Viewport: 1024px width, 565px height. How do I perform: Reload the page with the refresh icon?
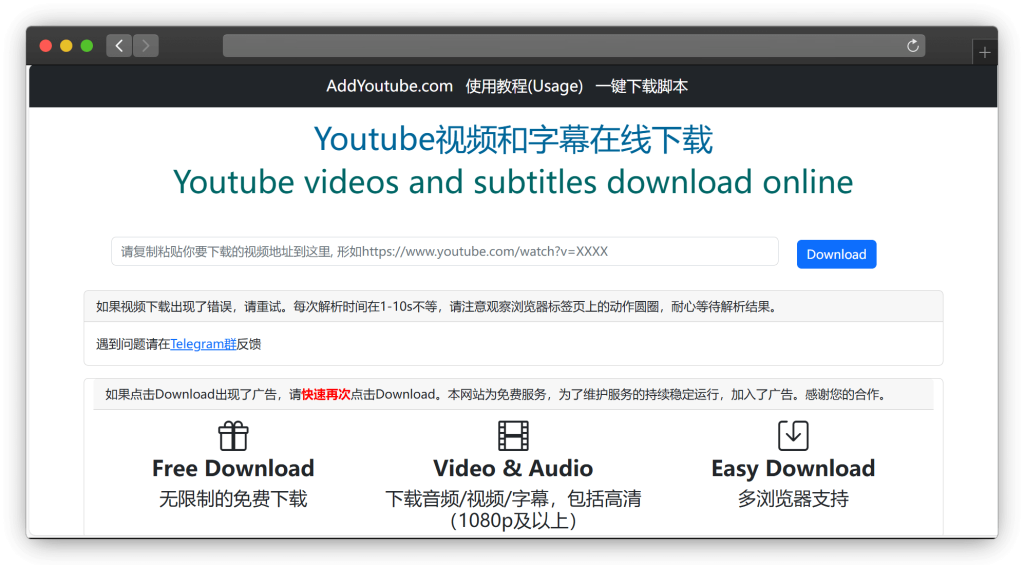(x=912, y=46)
